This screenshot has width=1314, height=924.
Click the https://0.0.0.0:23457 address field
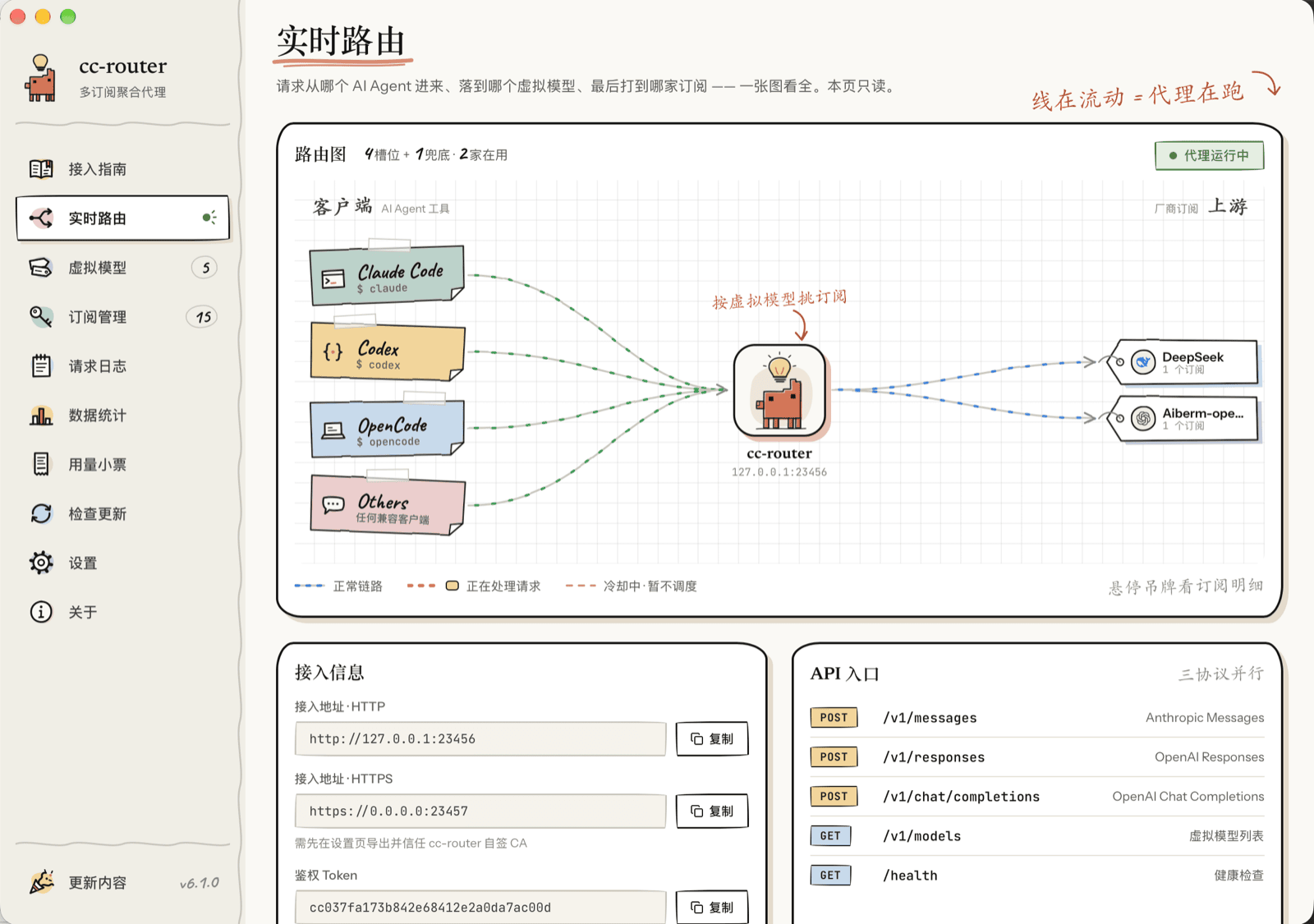point(480,811)
